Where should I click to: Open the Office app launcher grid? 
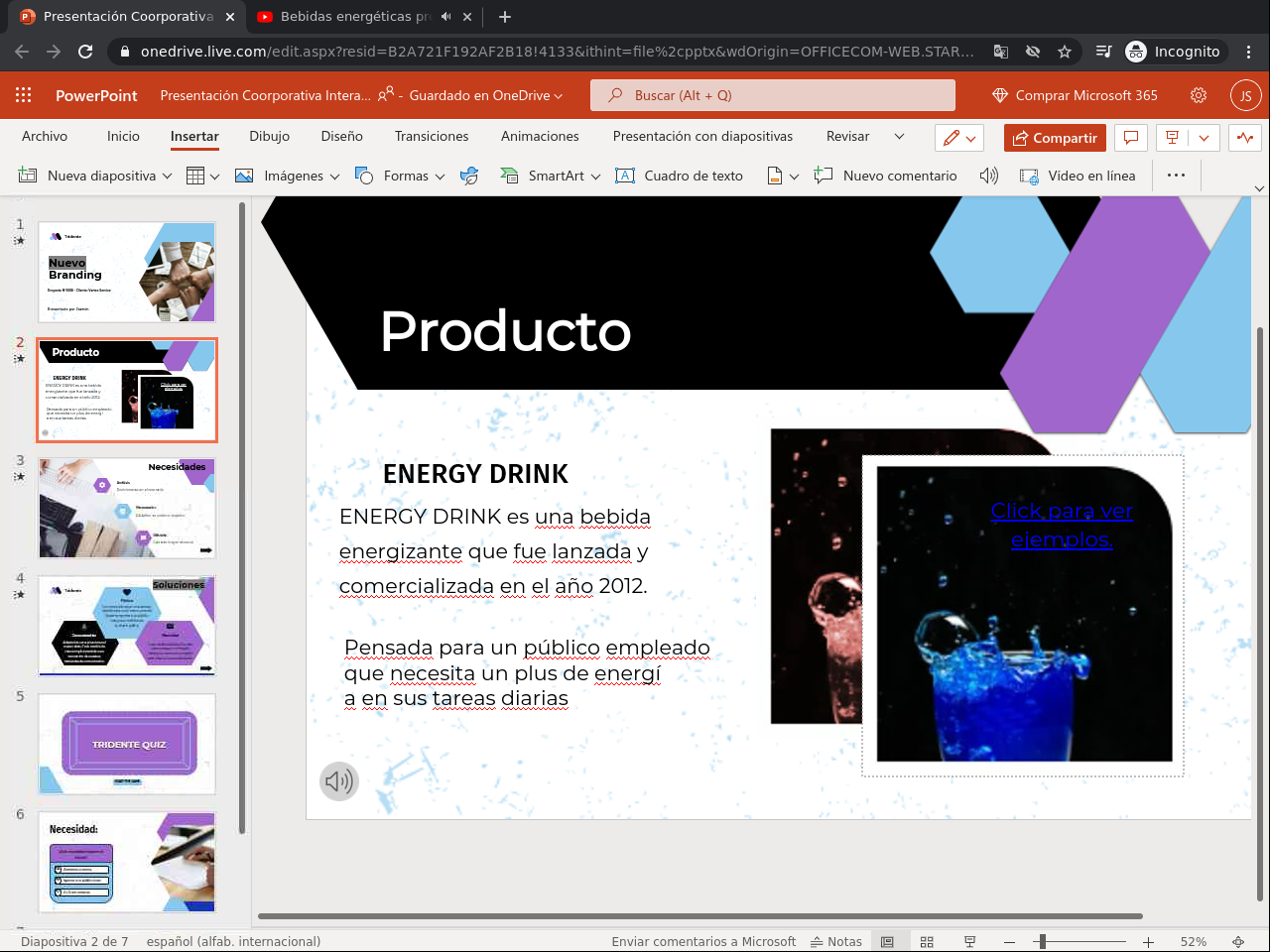point(24,95)
